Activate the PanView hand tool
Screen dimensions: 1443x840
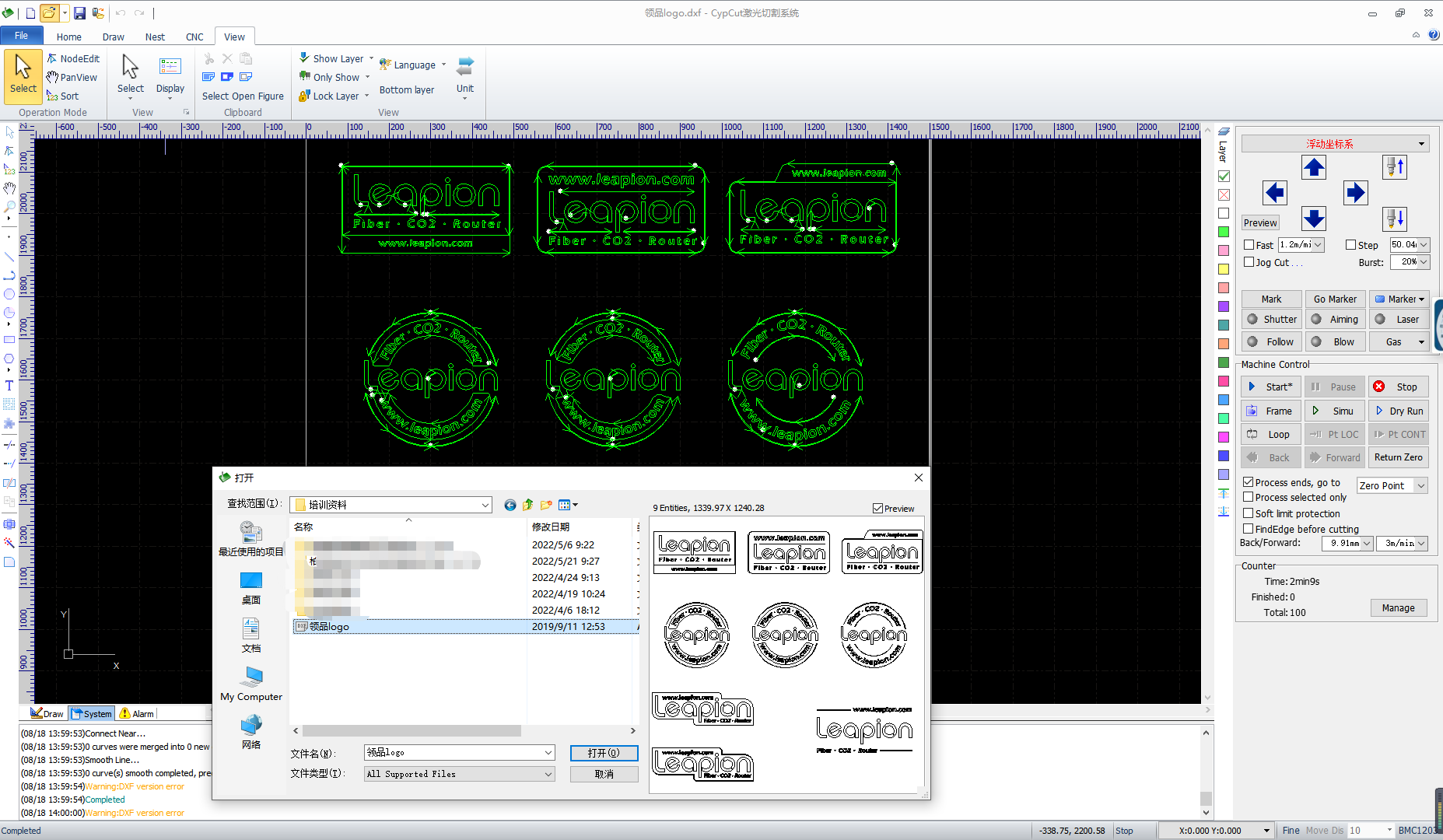click(72, 77)
